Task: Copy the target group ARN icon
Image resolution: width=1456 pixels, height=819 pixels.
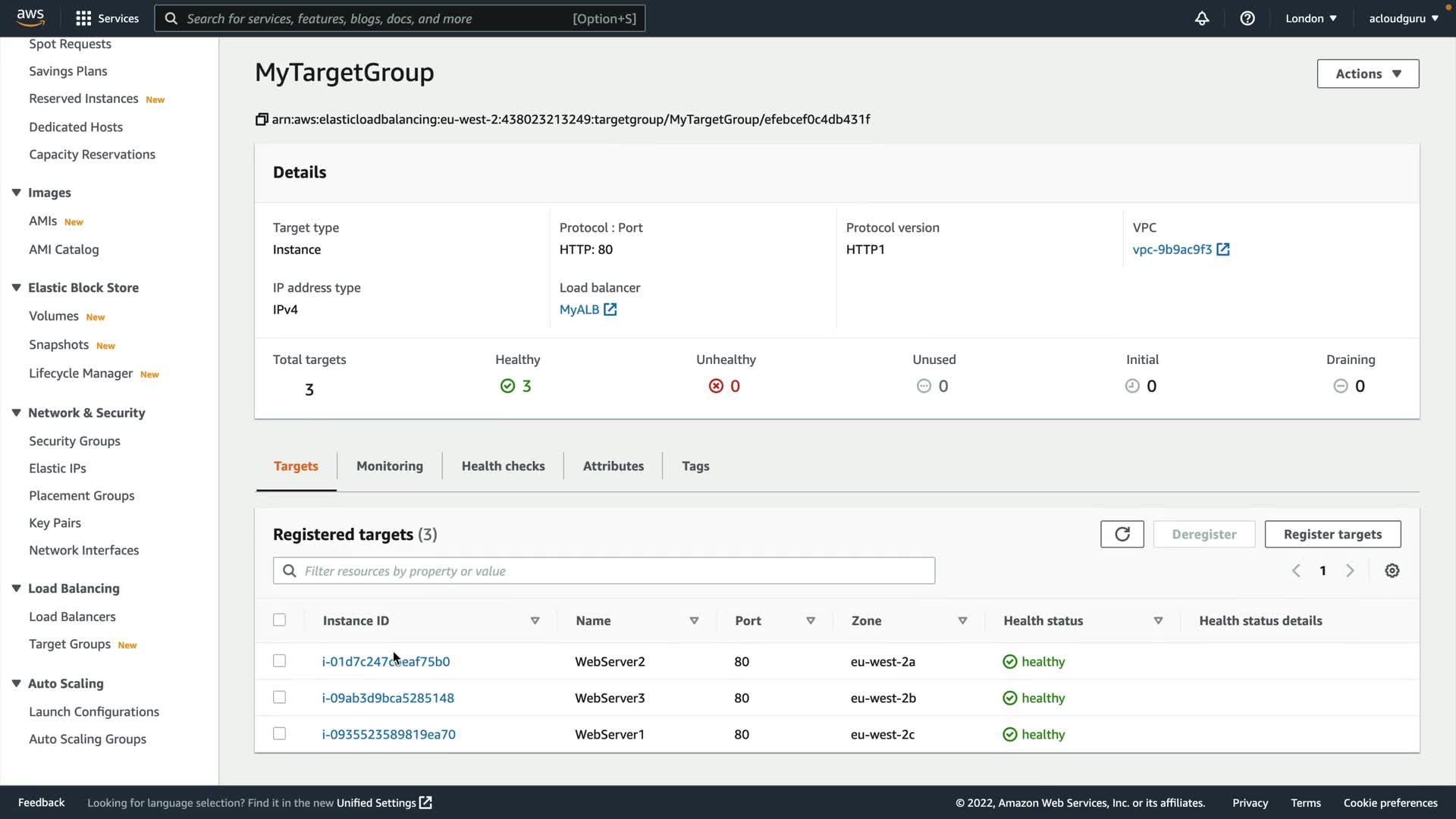Action: point(262,119)
